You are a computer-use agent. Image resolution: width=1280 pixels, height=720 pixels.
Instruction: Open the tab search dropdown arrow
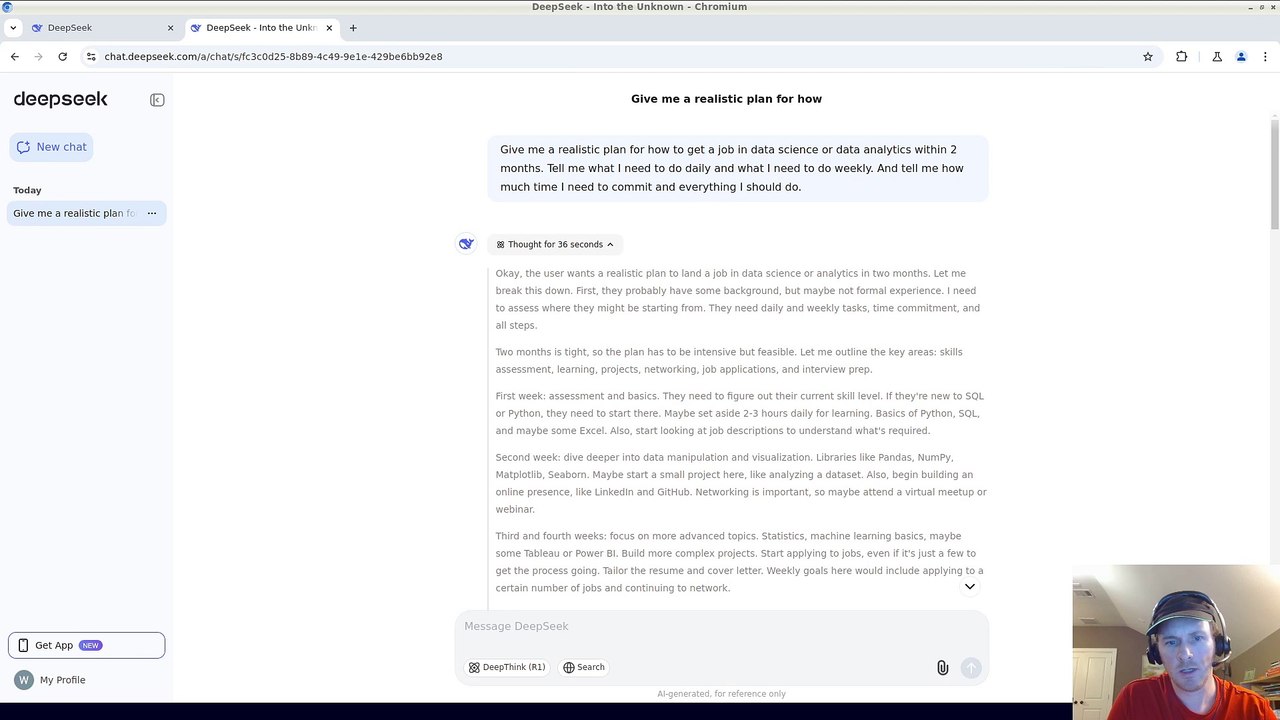point(13,28)
